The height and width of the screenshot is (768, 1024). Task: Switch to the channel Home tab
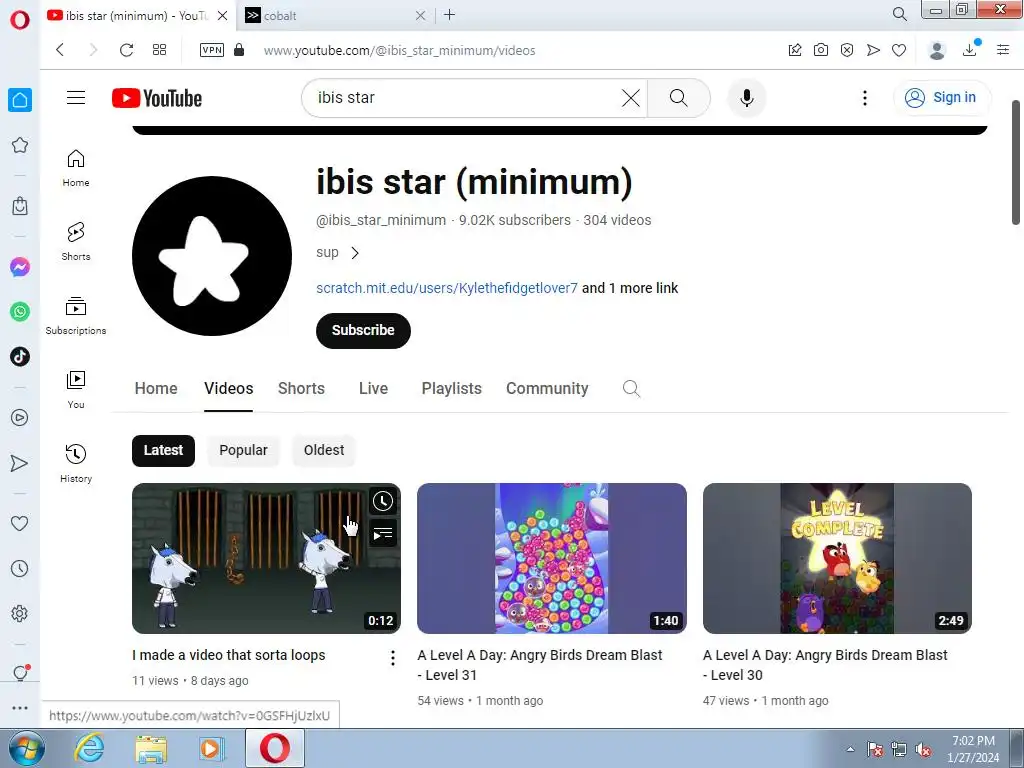click(x=156, y=389)
